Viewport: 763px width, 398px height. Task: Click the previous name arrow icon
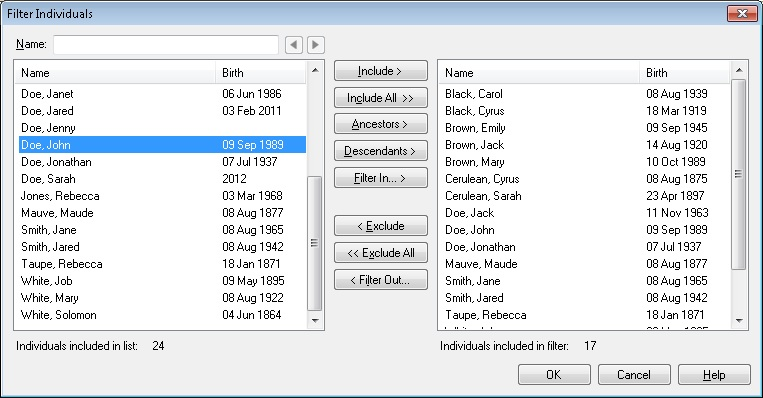[293, 45]
